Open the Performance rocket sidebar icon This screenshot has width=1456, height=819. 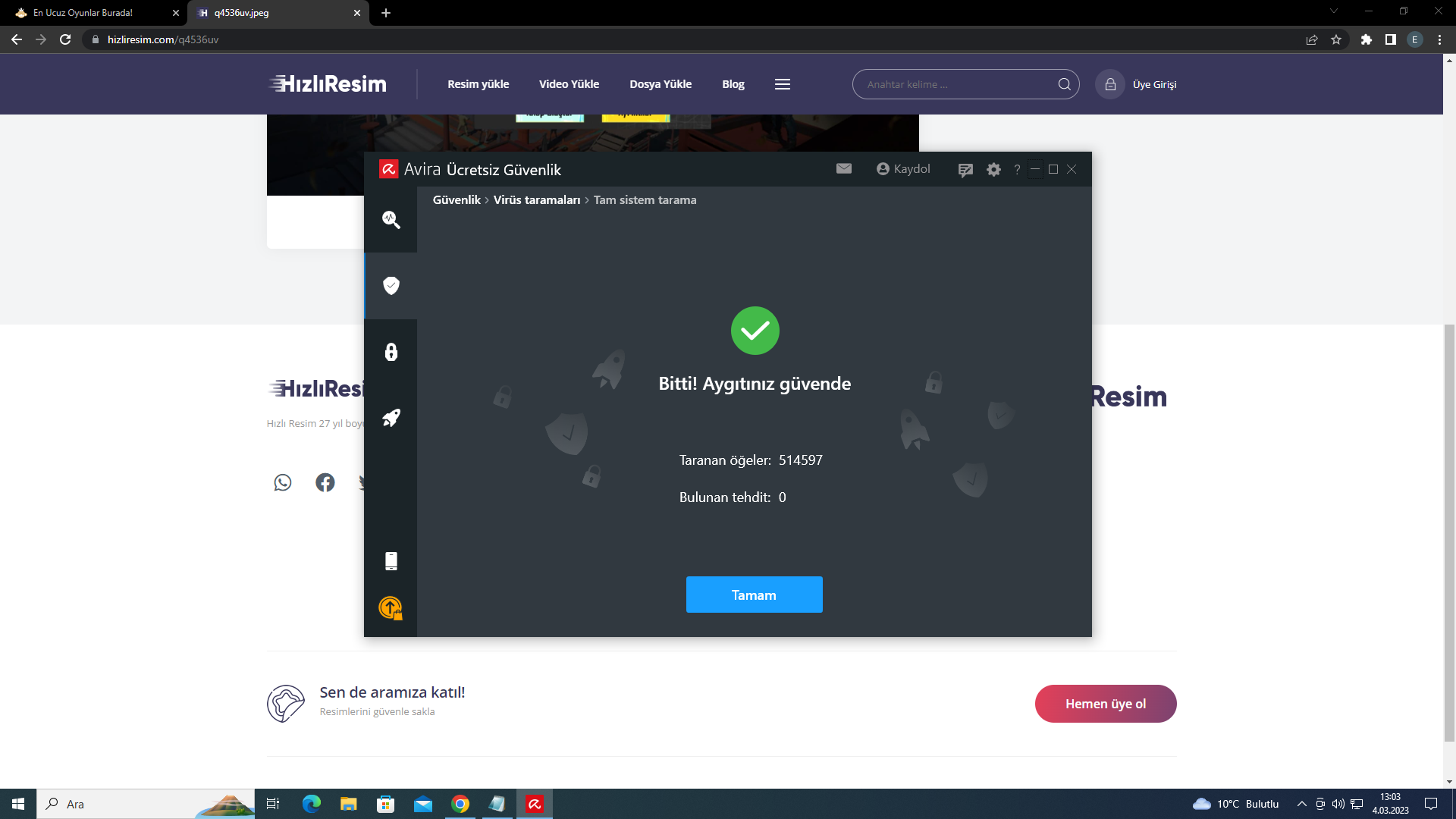[x=391, y=418]
